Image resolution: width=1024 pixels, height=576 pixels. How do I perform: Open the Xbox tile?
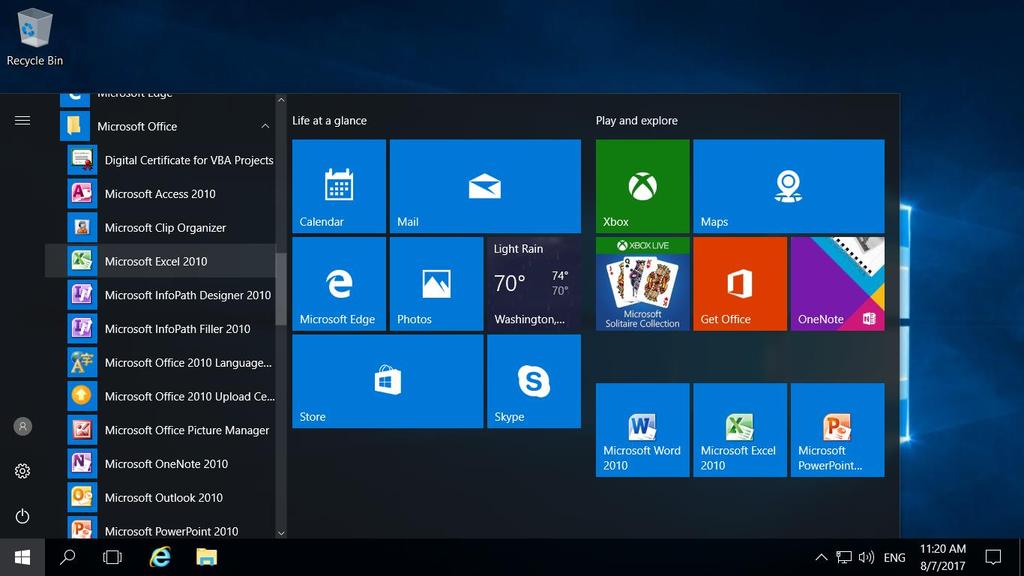pos(643,186)
